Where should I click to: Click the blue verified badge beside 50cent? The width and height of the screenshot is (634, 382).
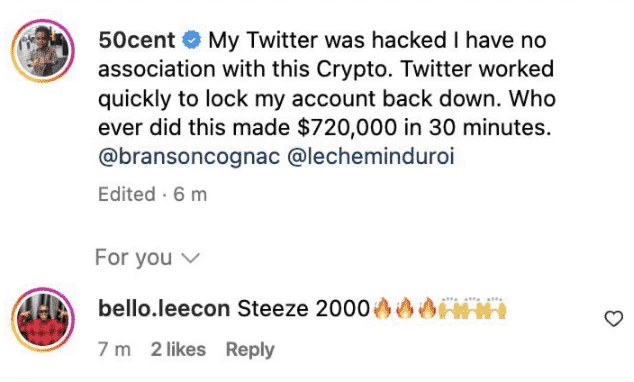point(192,40)
